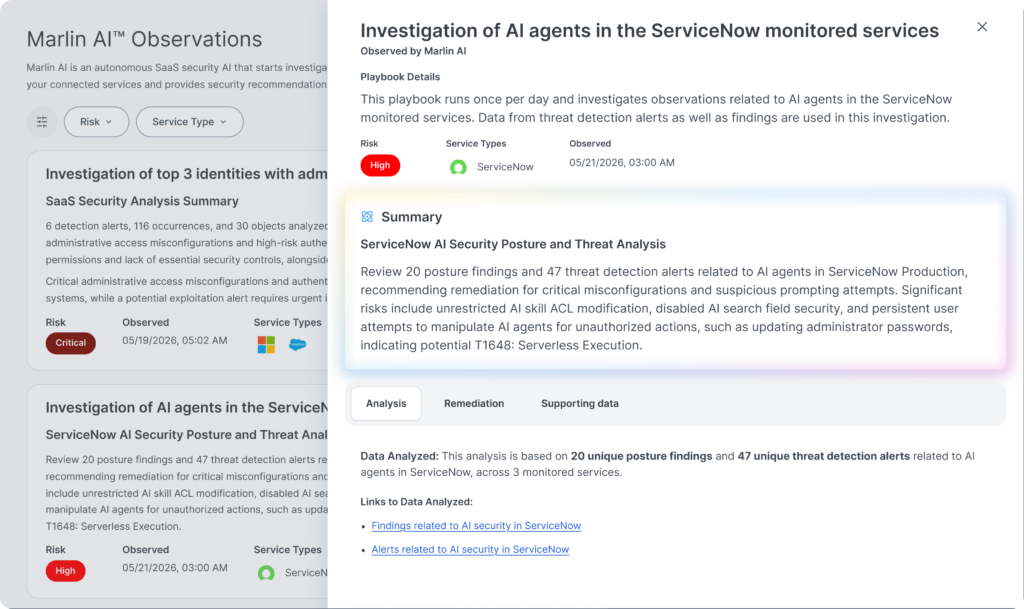This screenshot has height=609, width=1024.
Task: Close the investigation detail panel
Action: [982, 27]
